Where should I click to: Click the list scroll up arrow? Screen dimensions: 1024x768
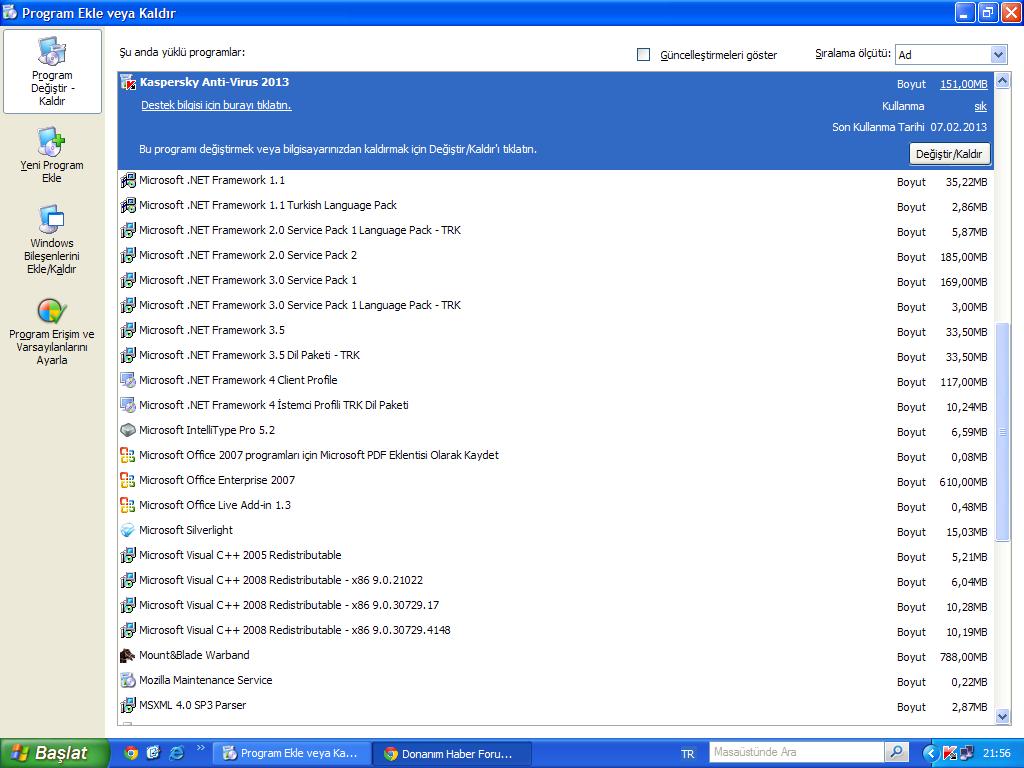pyautogui.click(x=1002, y=81)
